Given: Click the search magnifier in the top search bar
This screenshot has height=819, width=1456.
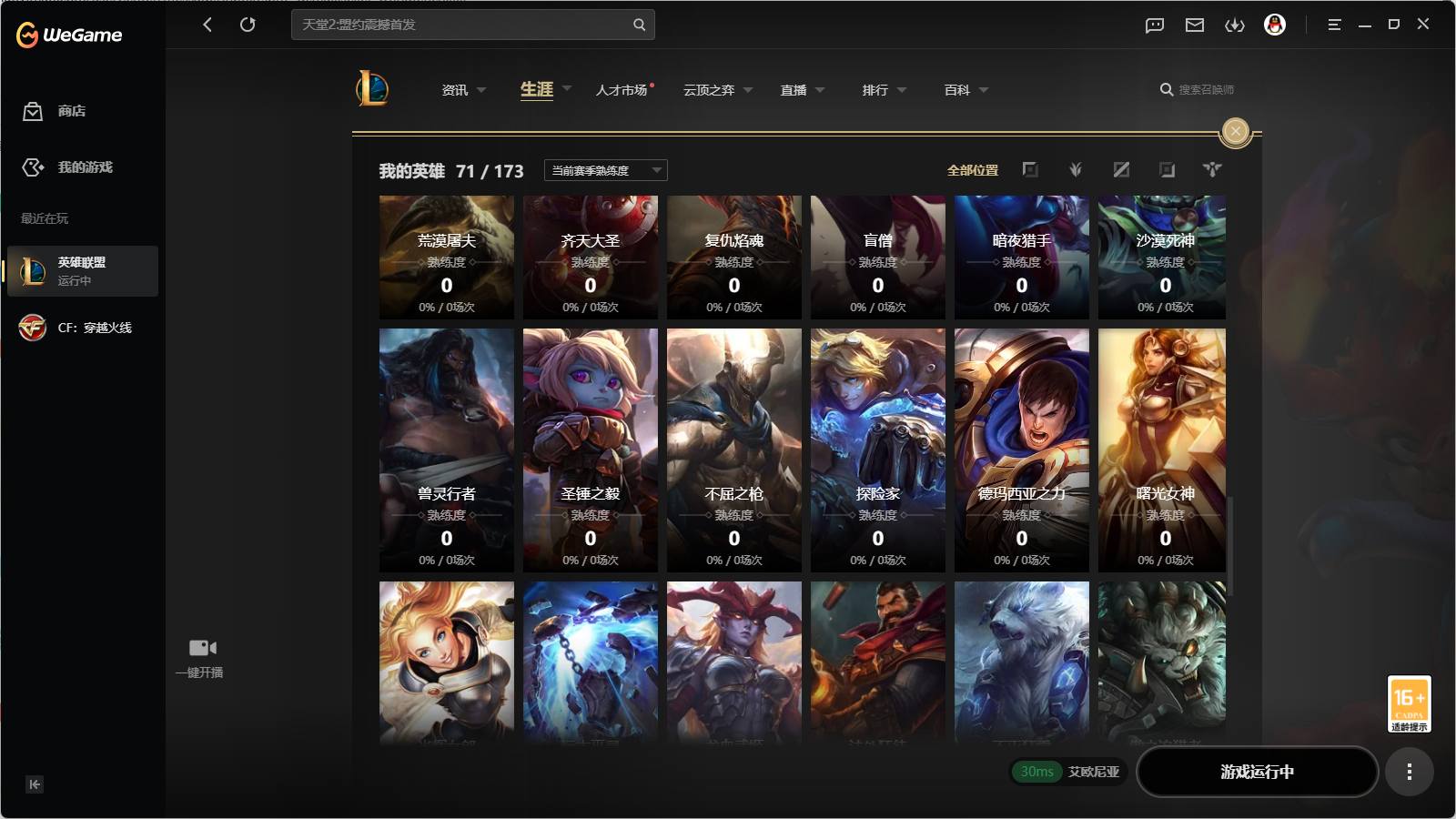Looking at the screenshot, I should 639,25.
